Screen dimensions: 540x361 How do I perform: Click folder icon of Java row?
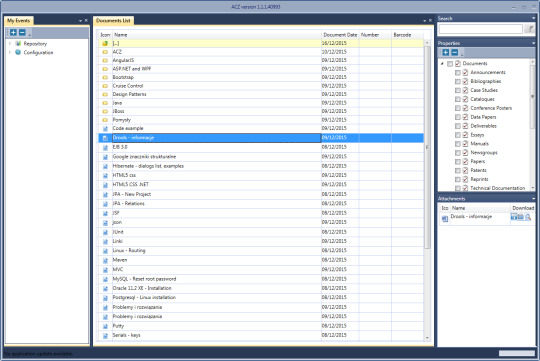point(105,103)
